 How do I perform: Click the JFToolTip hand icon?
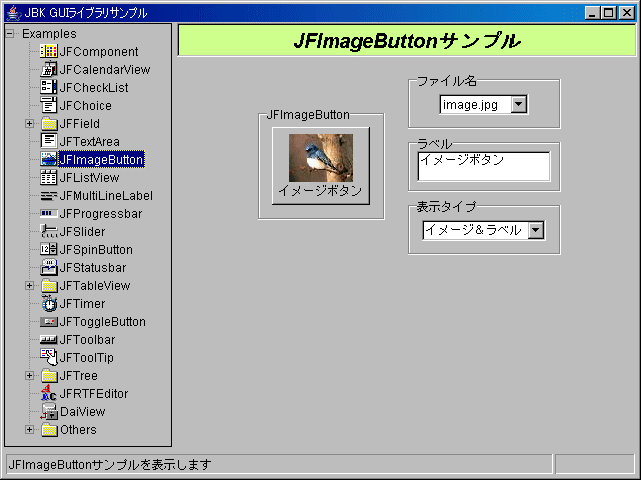click(x=49, y=357)
